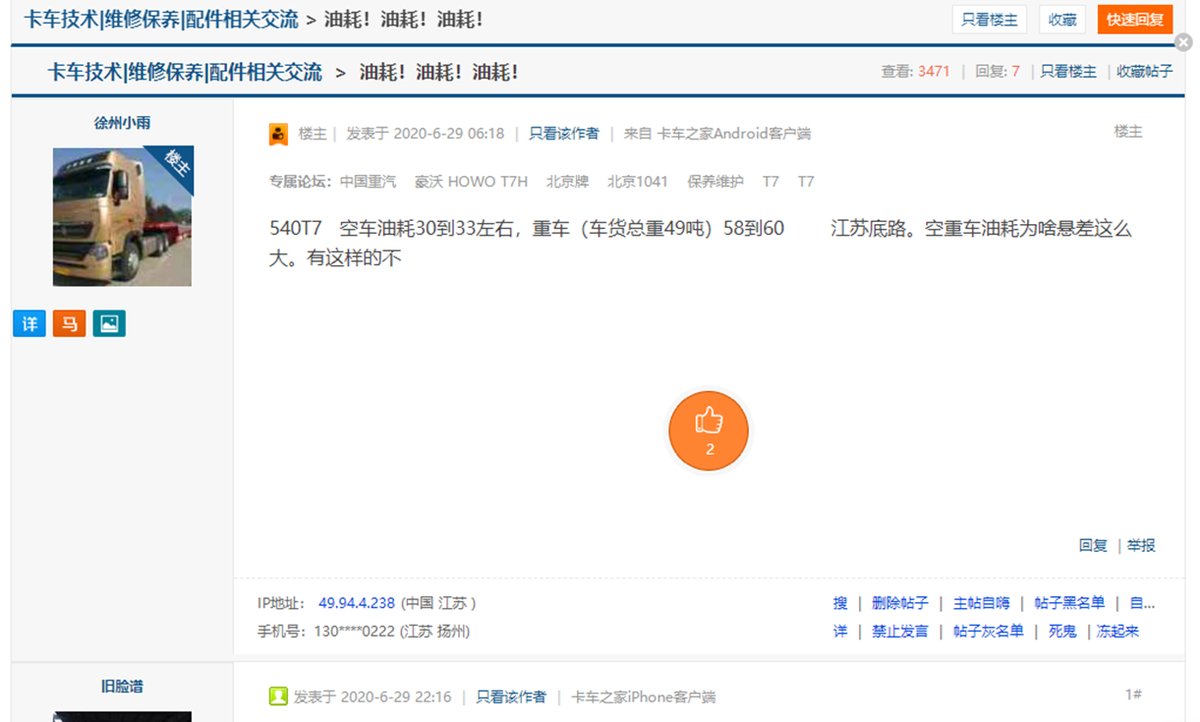Click the 冻起来 admin link
The image size is (1200, 722).
click(x=1117, y=631)
